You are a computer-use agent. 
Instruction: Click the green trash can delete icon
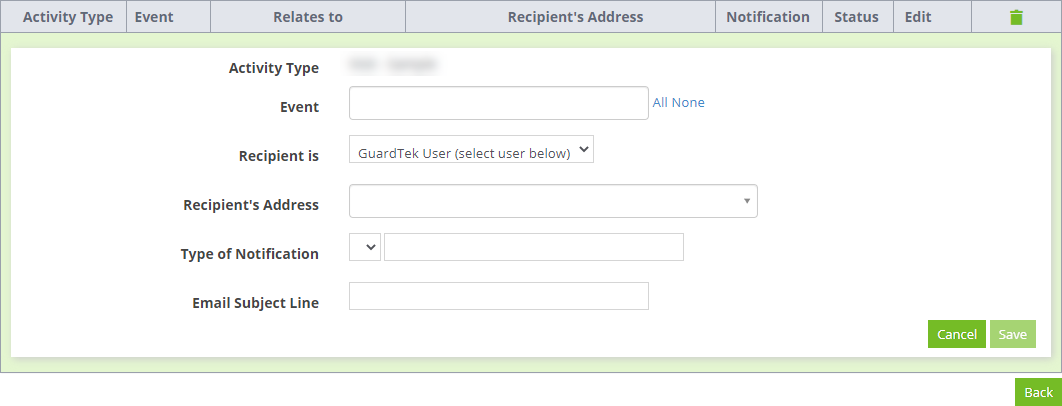[1016, 18]
